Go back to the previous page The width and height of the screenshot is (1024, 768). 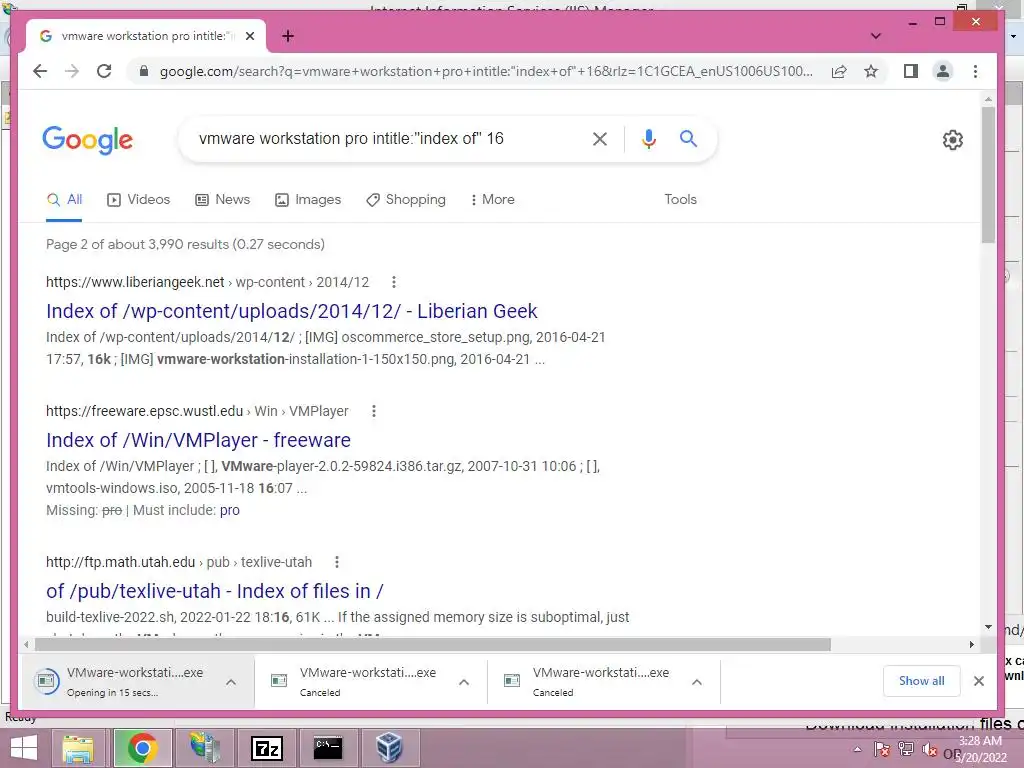(40, 71)
